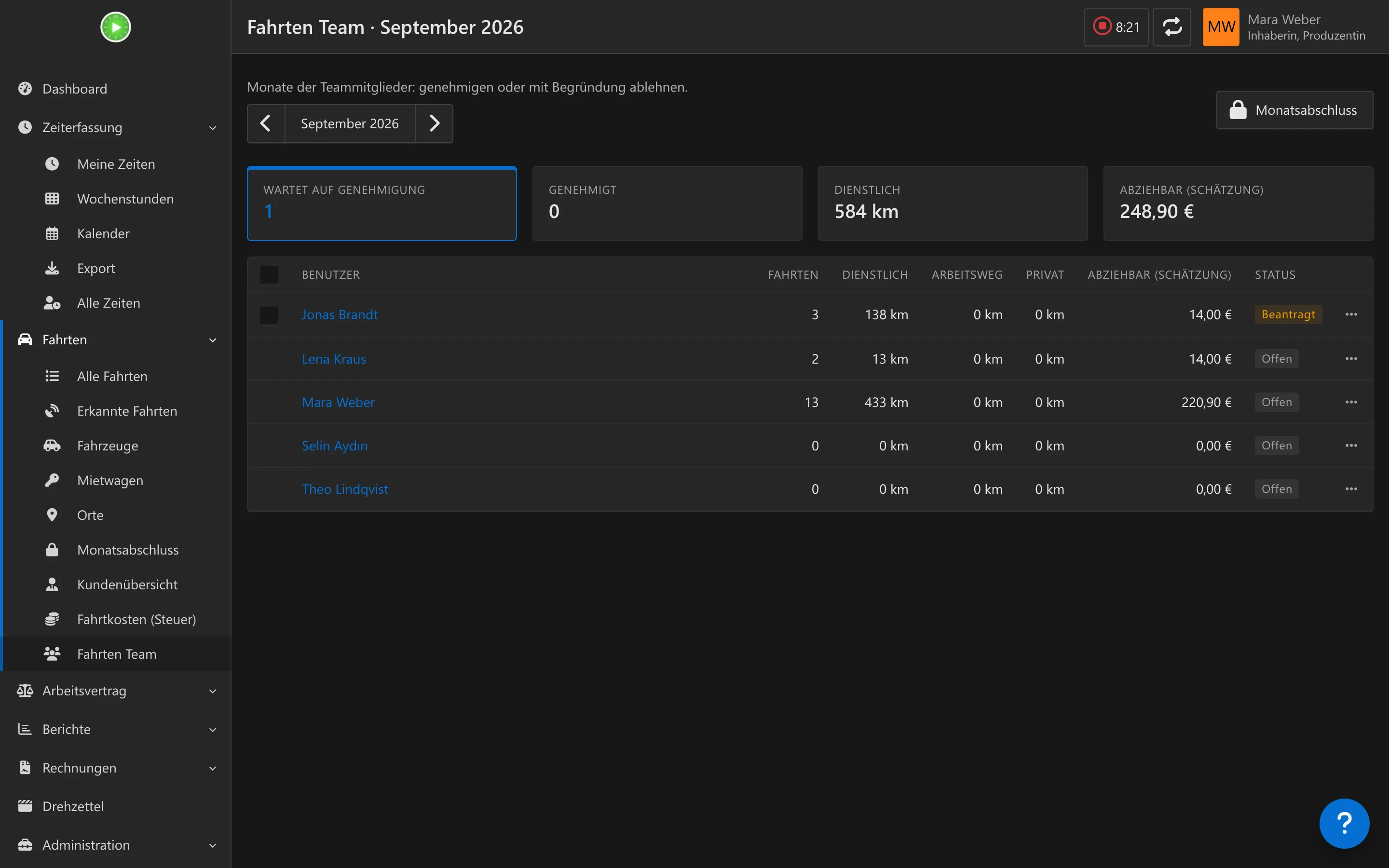Open Alle Fahrten in the sidebar
Screen dimensions: 1389x868
(x=115, y=377)
